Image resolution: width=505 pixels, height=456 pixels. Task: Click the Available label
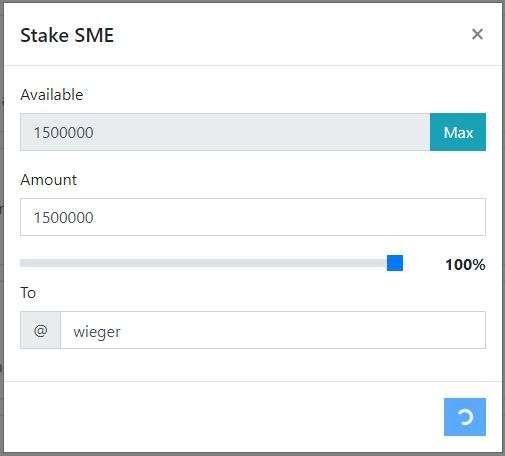coord(52,95)
